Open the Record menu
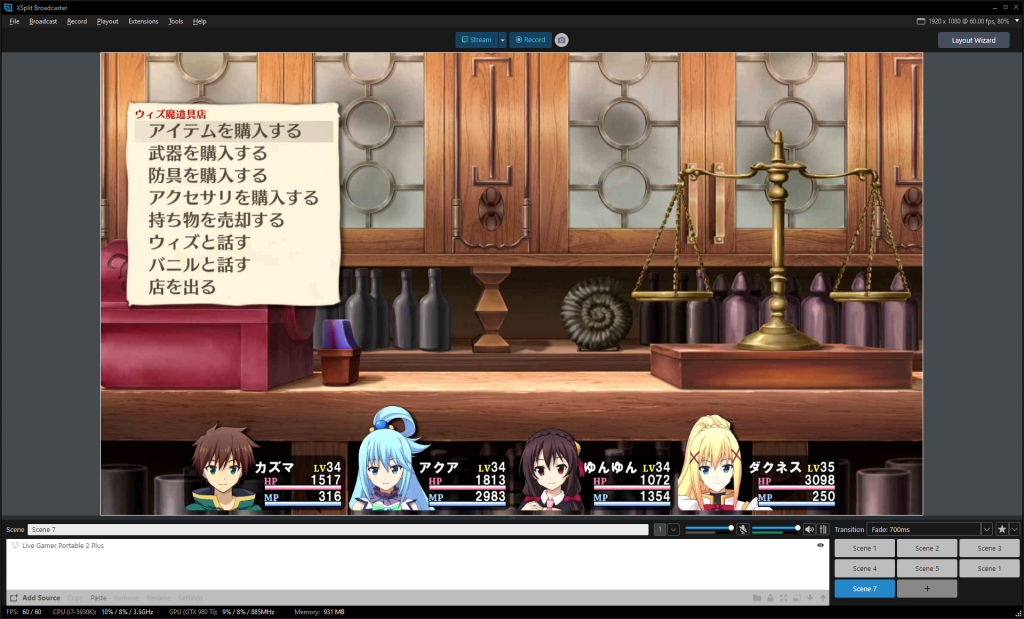This screenshot has width=1024, height=619. 77,22
